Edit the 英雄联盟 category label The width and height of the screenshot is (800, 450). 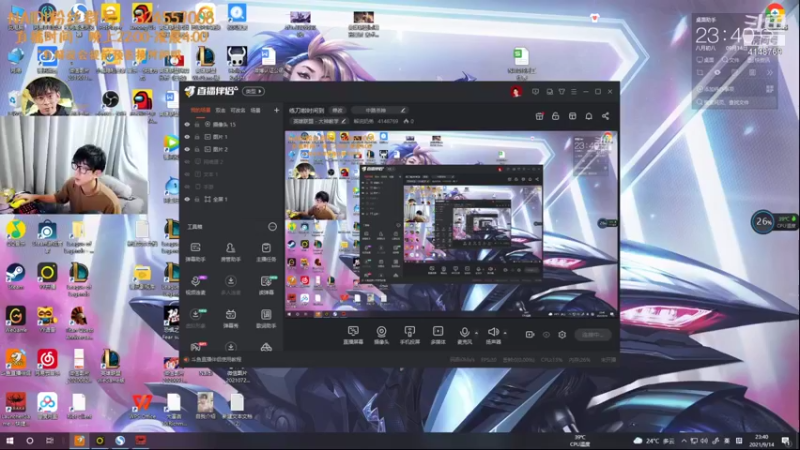pos(319,121)
